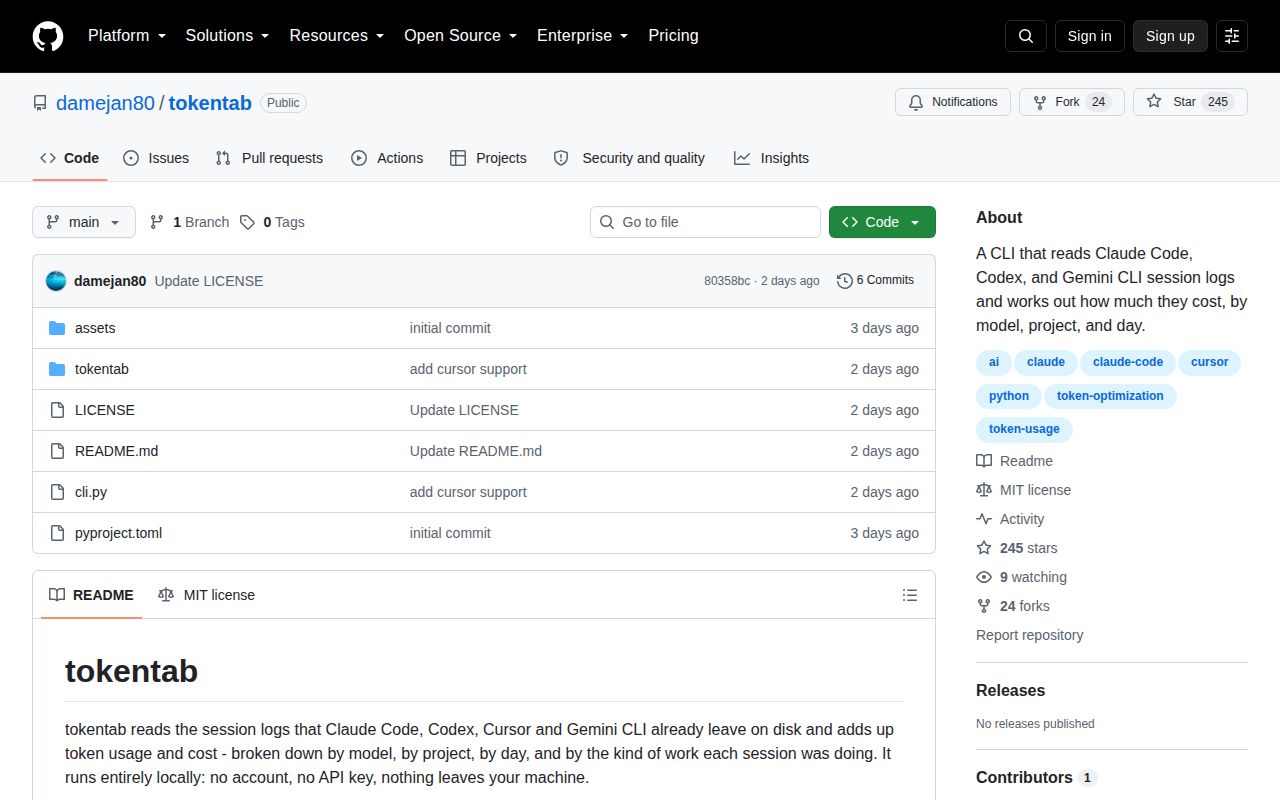Select the README tab above file content
Viewport: 1280px width, 800px height.
(91, 595)
